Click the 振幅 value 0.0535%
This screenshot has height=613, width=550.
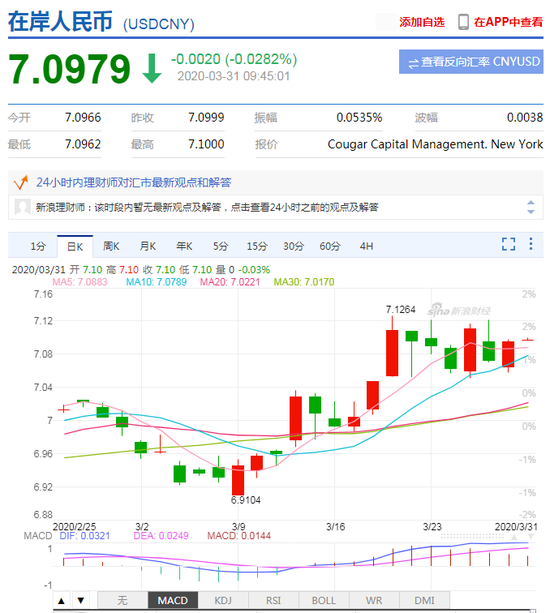tap(359, 117)
